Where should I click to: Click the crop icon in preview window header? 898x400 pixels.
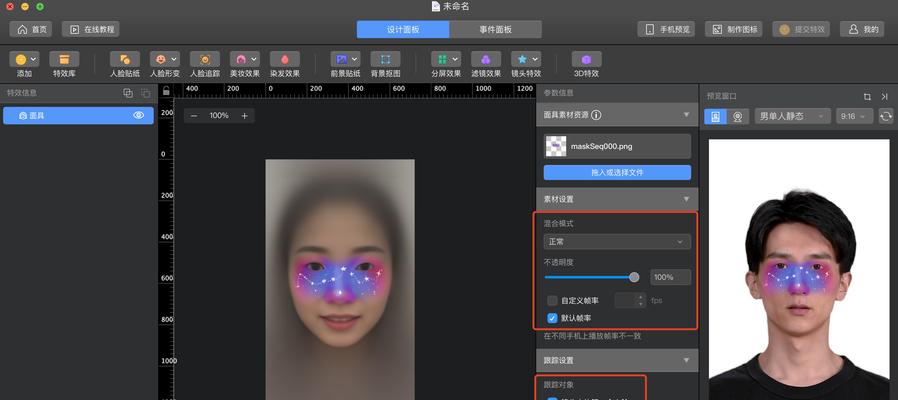(867, 97)
